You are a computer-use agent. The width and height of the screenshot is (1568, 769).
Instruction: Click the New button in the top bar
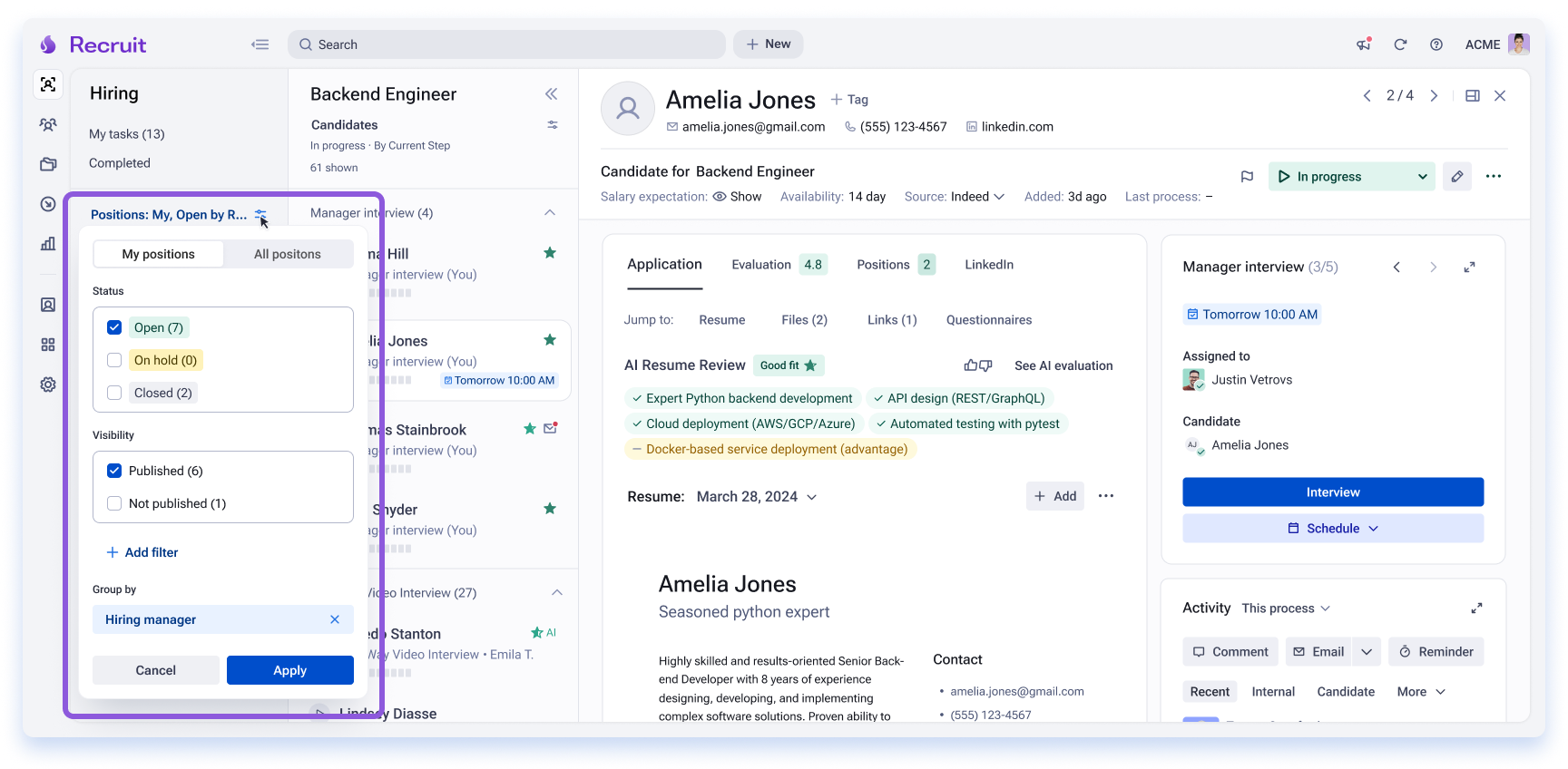768,44
